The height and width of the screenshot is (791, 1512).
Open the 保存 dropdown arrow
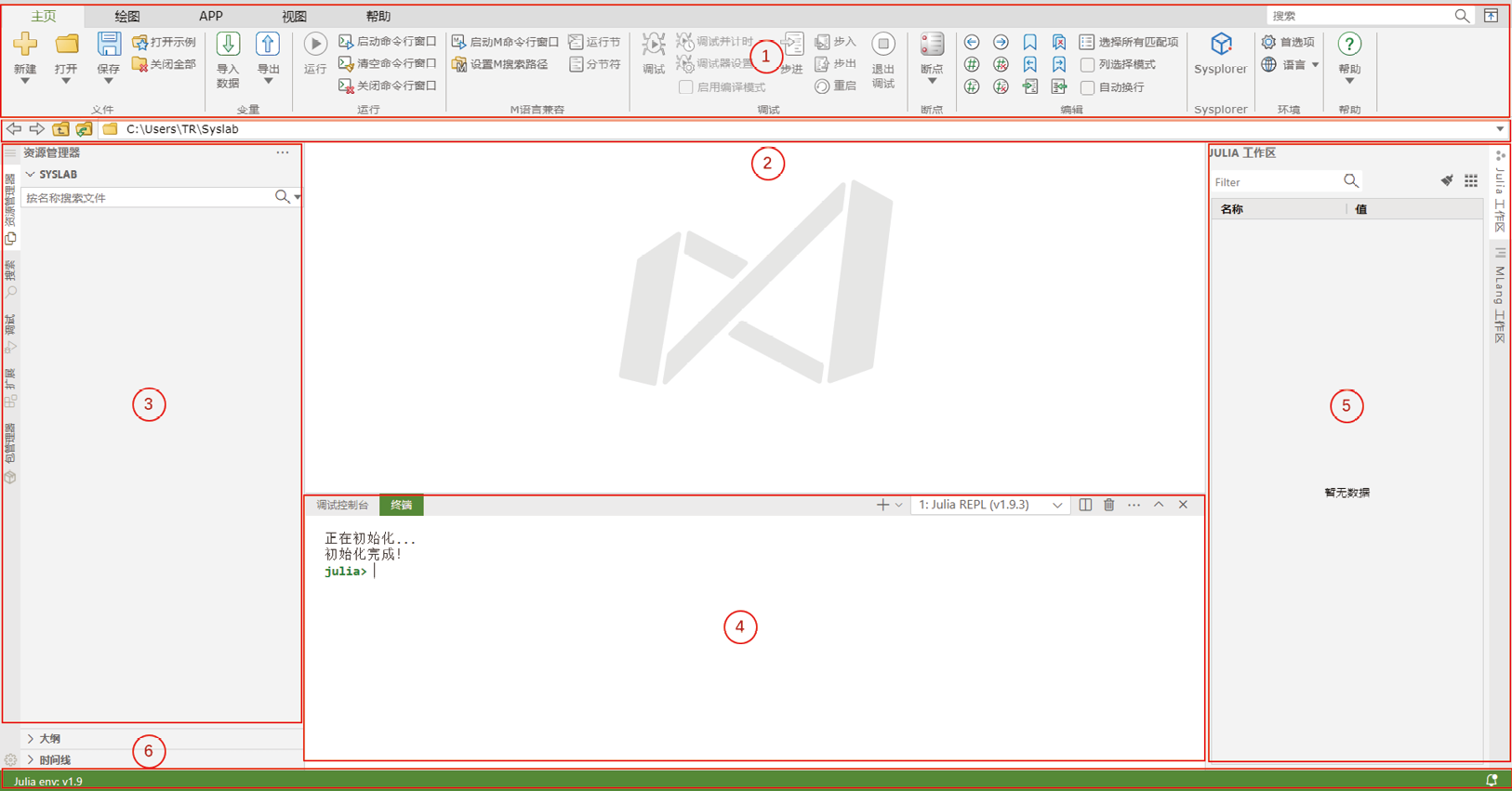(x=109, y=82)
